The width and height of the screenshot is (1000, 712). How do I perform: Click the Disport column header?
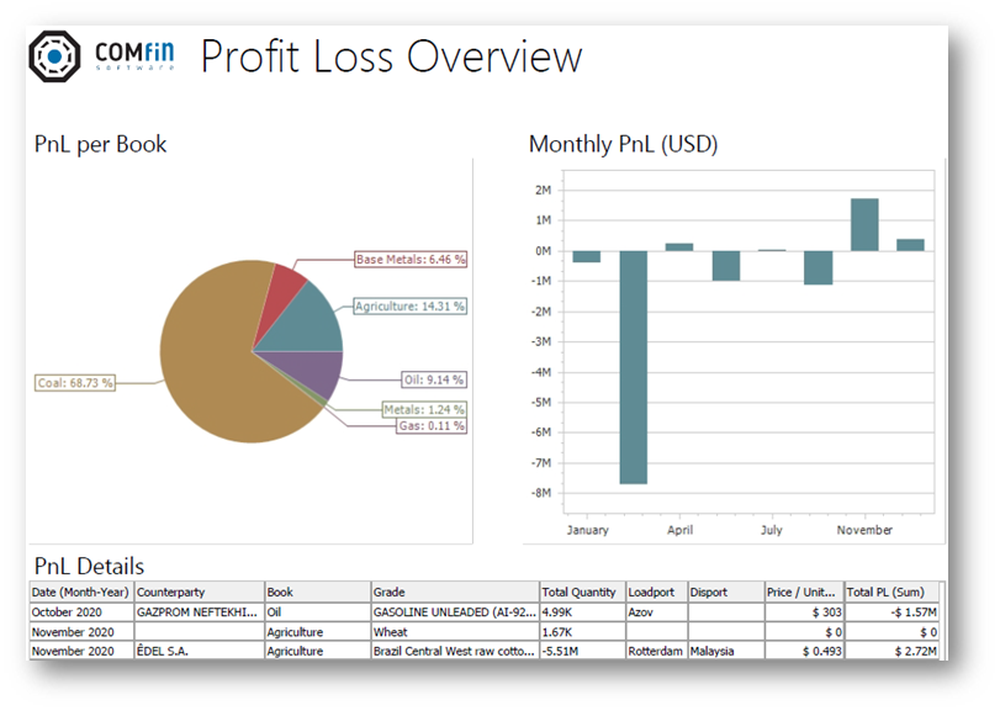pos(726,592)
